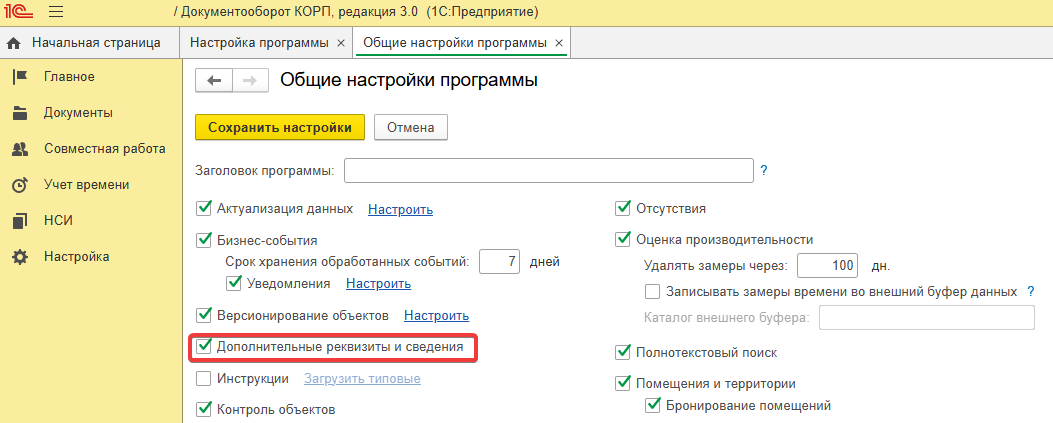Switch to Начальная страница tab
1053x423 pixels.
click(89, 43)
